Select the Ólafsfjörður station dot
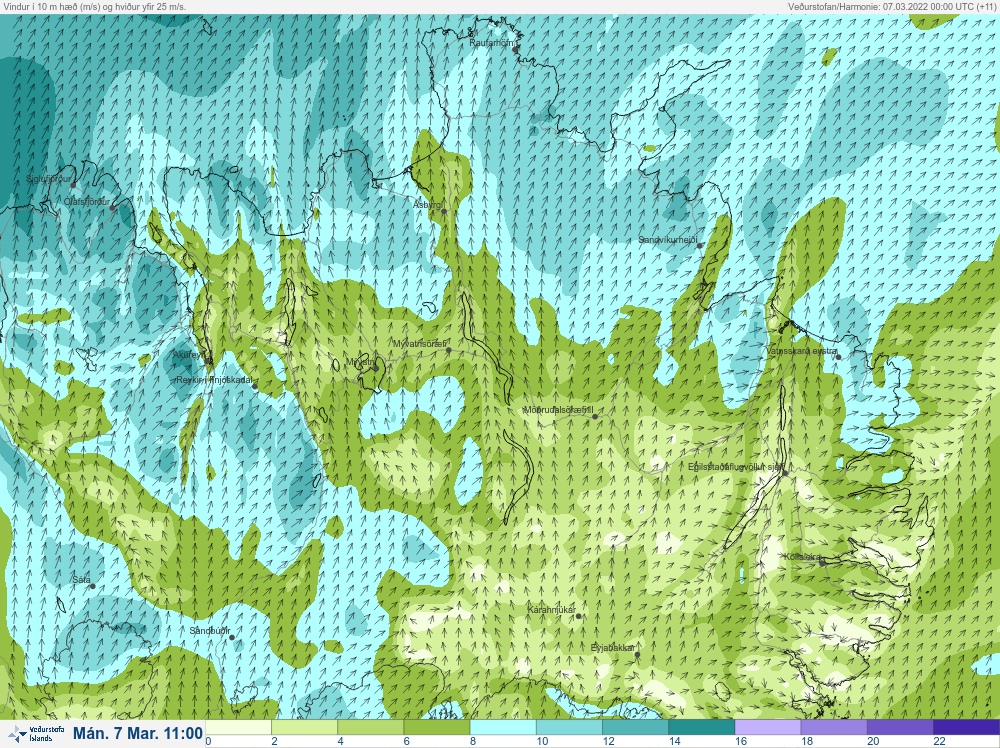This screenshot has width=1000, height=748. 112,207
